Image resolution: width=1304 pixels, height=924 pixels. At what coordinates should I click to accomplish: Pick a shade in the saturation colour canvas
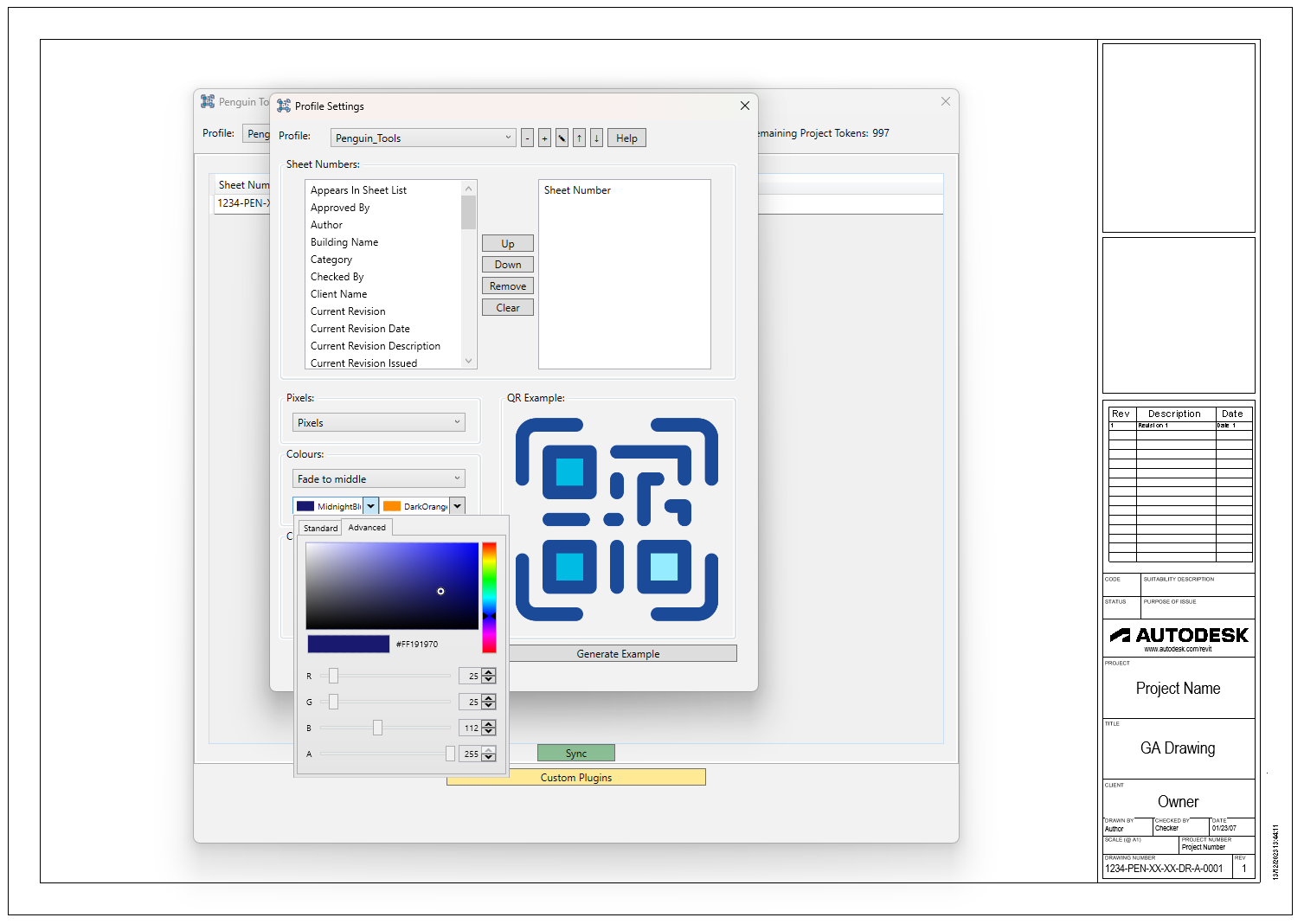click(392, 586)
